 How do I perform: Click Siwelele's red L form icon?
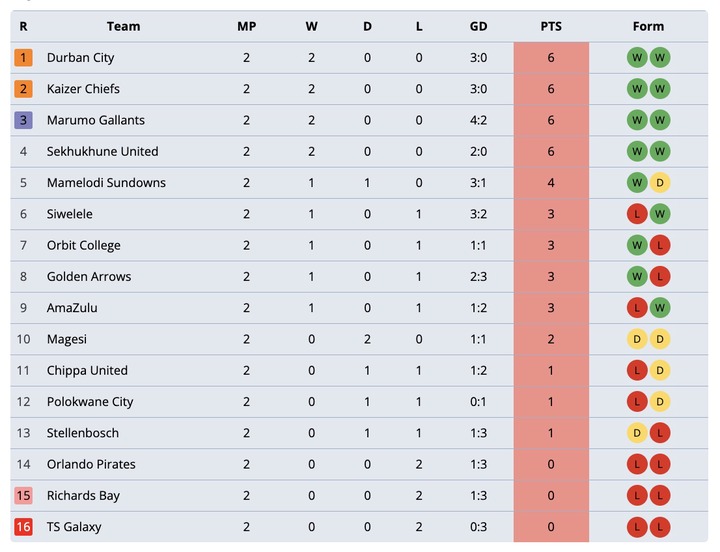pyautogui.click(x=637, y=214)
